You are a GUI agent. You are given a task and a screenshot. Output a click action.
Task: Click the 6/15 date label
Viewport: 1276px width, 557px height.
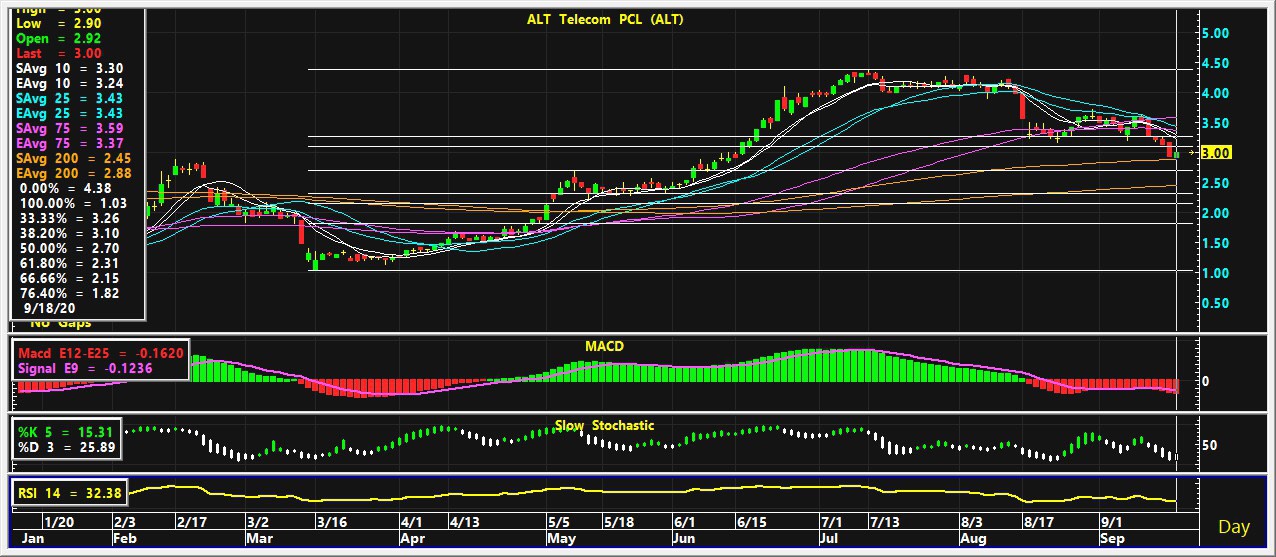pyautogui.click(x=750, y=522)
